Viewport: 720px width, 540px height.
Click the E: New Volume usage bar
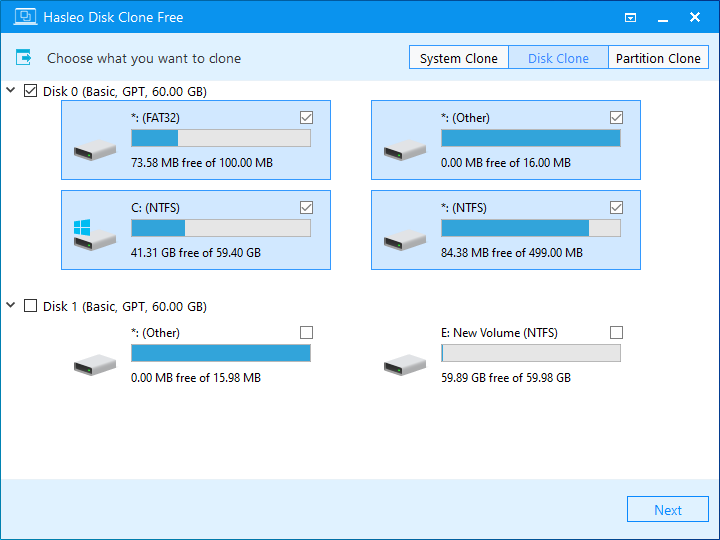coord(531,353)
